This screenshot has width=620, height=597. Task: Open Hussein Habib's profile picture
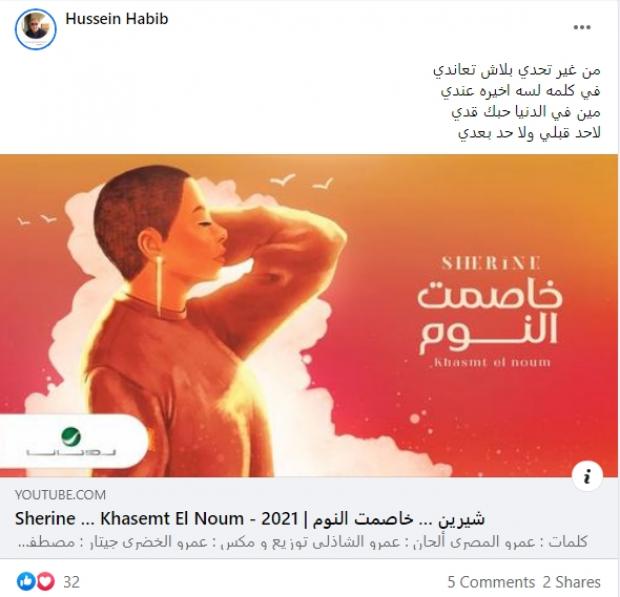36,29
